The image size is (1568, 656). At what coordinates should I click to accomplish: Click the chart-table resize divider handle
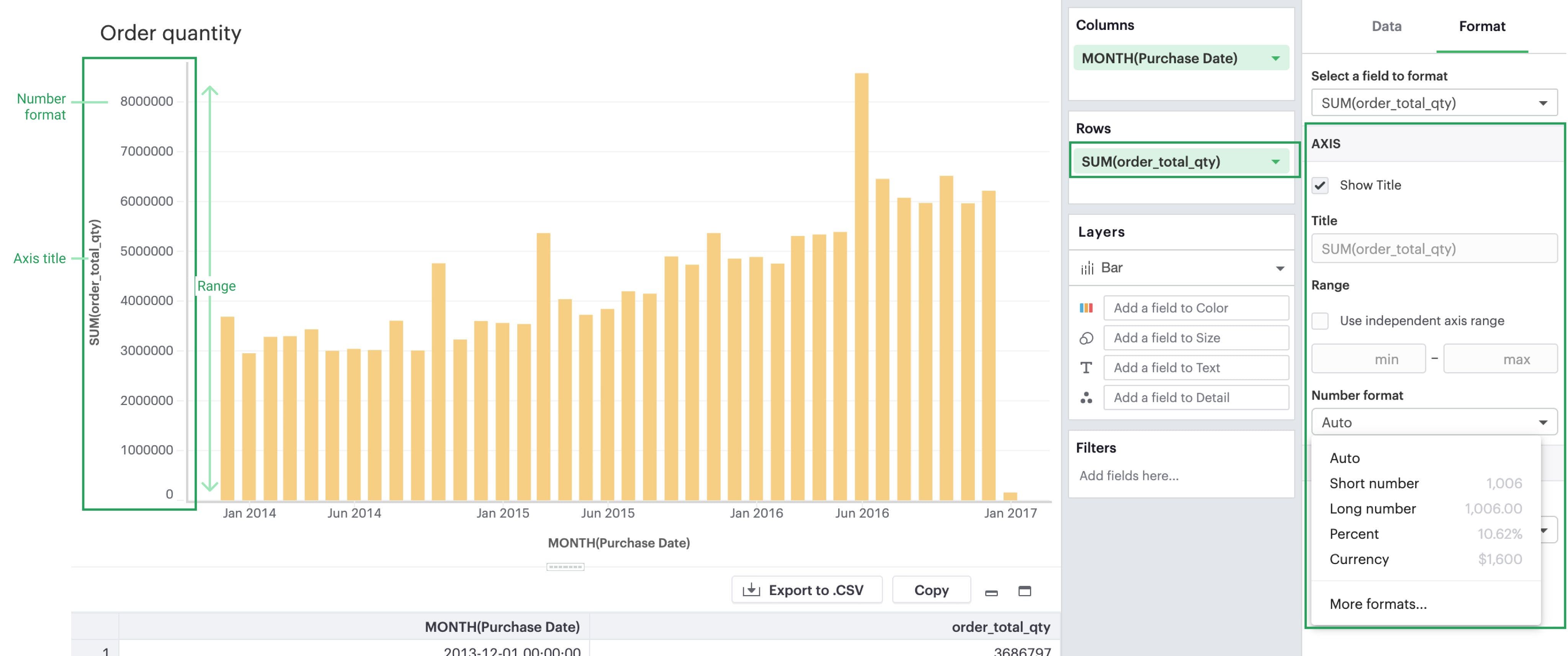pyautogui.click(x=565, y=567)
